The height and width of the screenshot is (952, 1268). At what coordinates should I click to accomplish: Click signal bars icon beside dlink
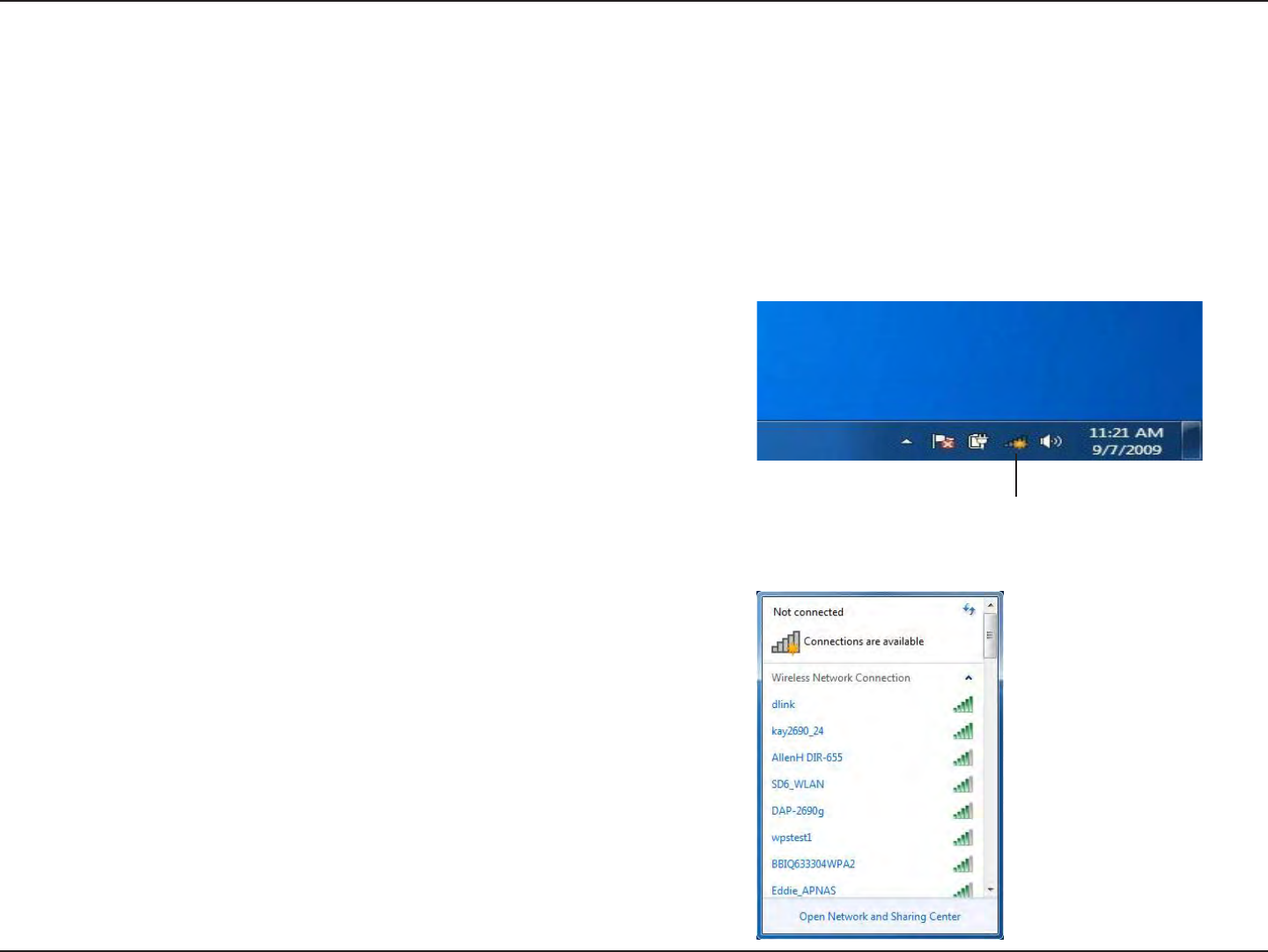(x=962, y=704)
